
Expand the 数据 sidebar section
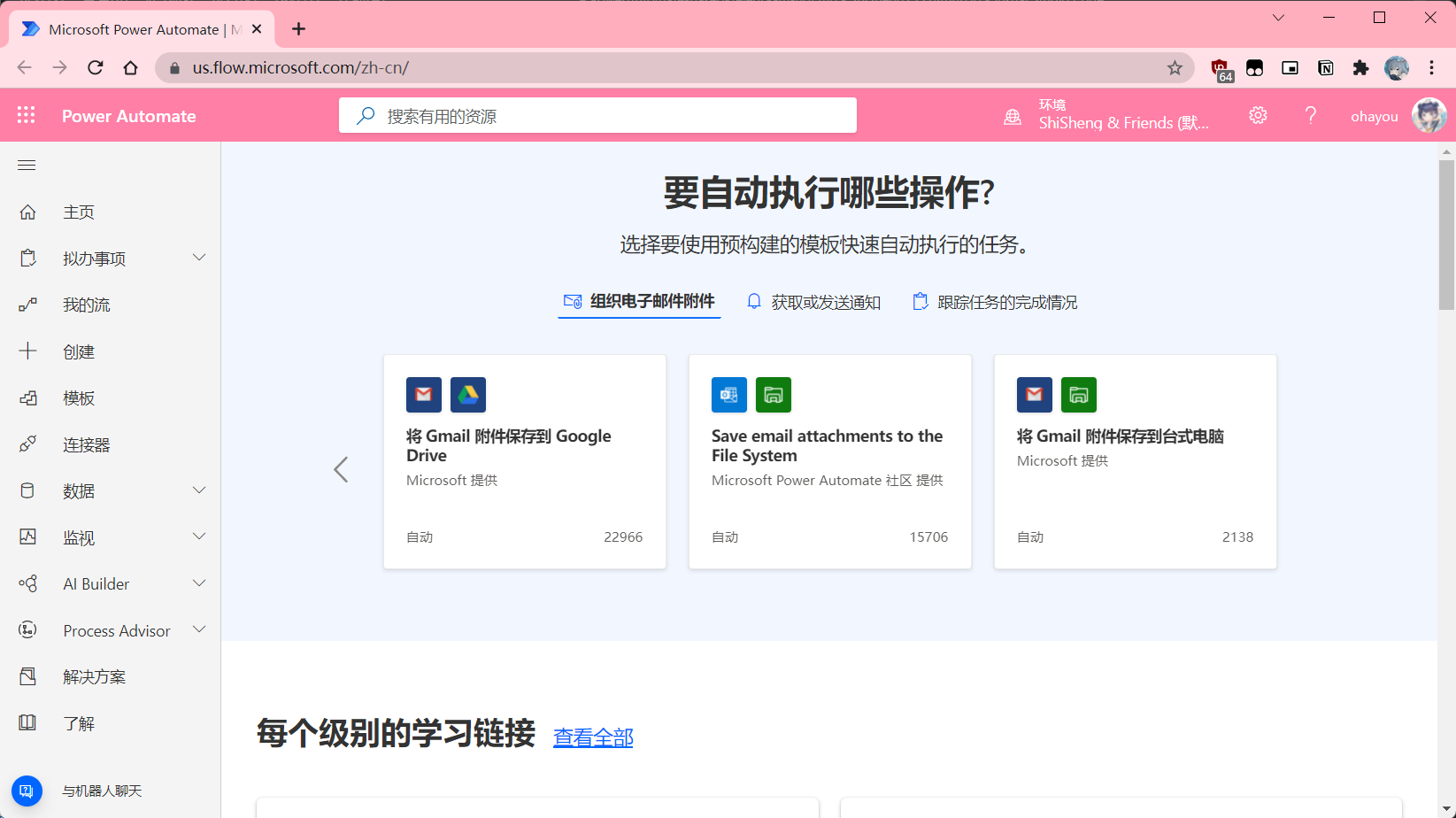pyautogui.click(x=199, y=490)
